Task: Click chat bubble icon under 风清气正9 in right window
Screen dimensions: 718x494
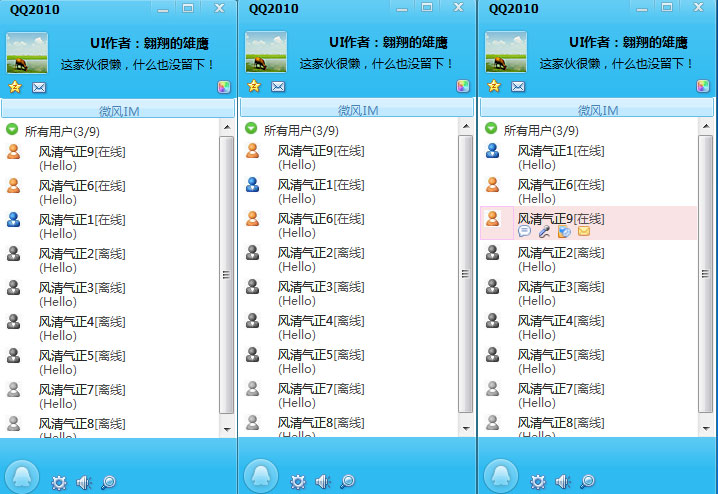Action: coord(524,232)
